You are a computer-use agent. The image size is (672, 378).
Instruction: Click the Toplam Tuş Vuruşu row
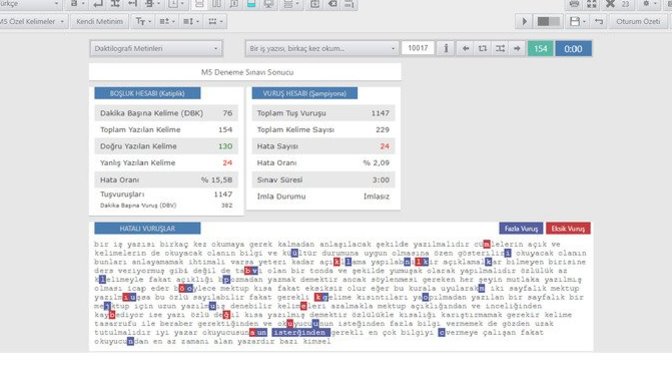click(x=323, y=113)
